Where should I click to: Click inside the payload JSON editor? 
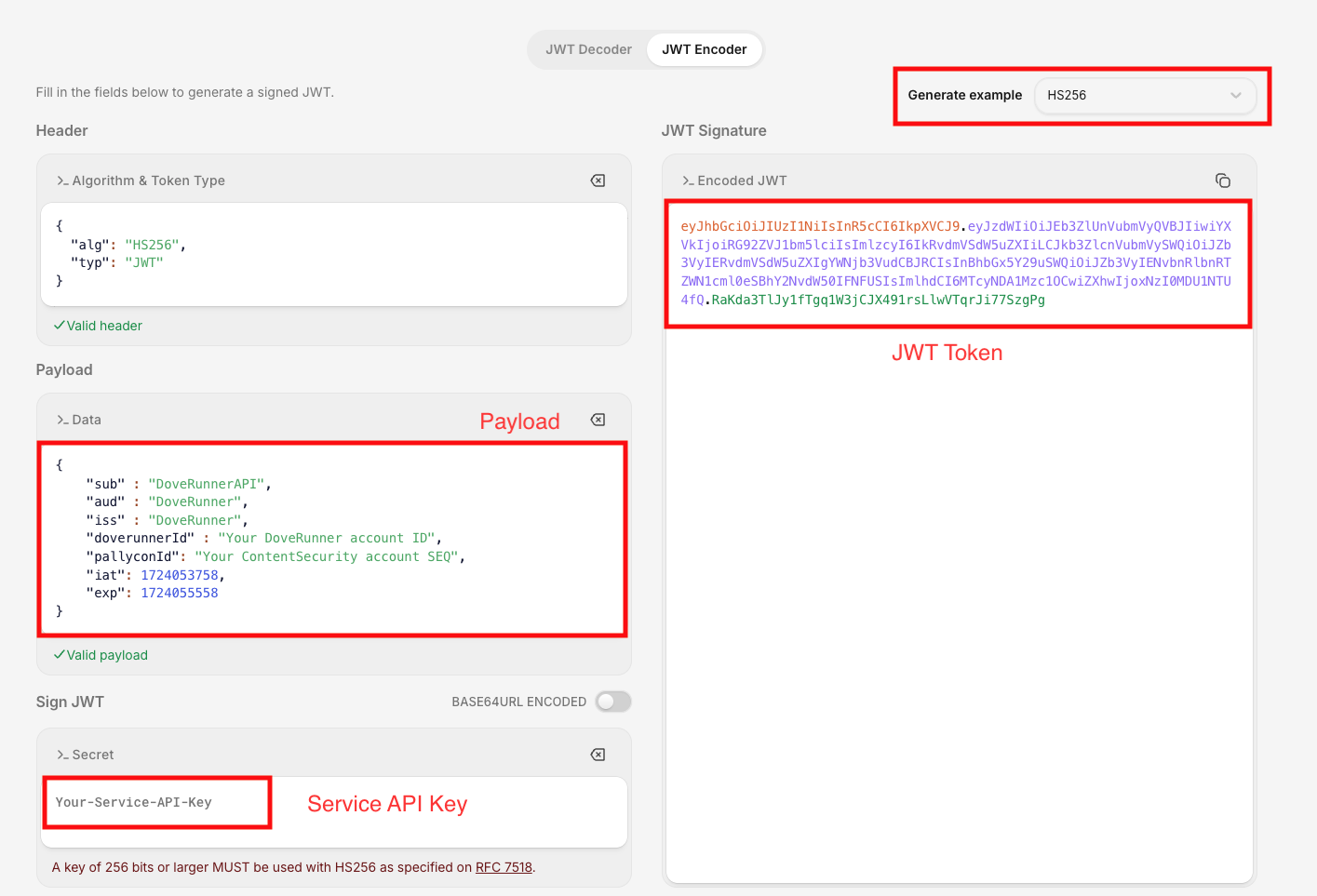tap(332, 539)
